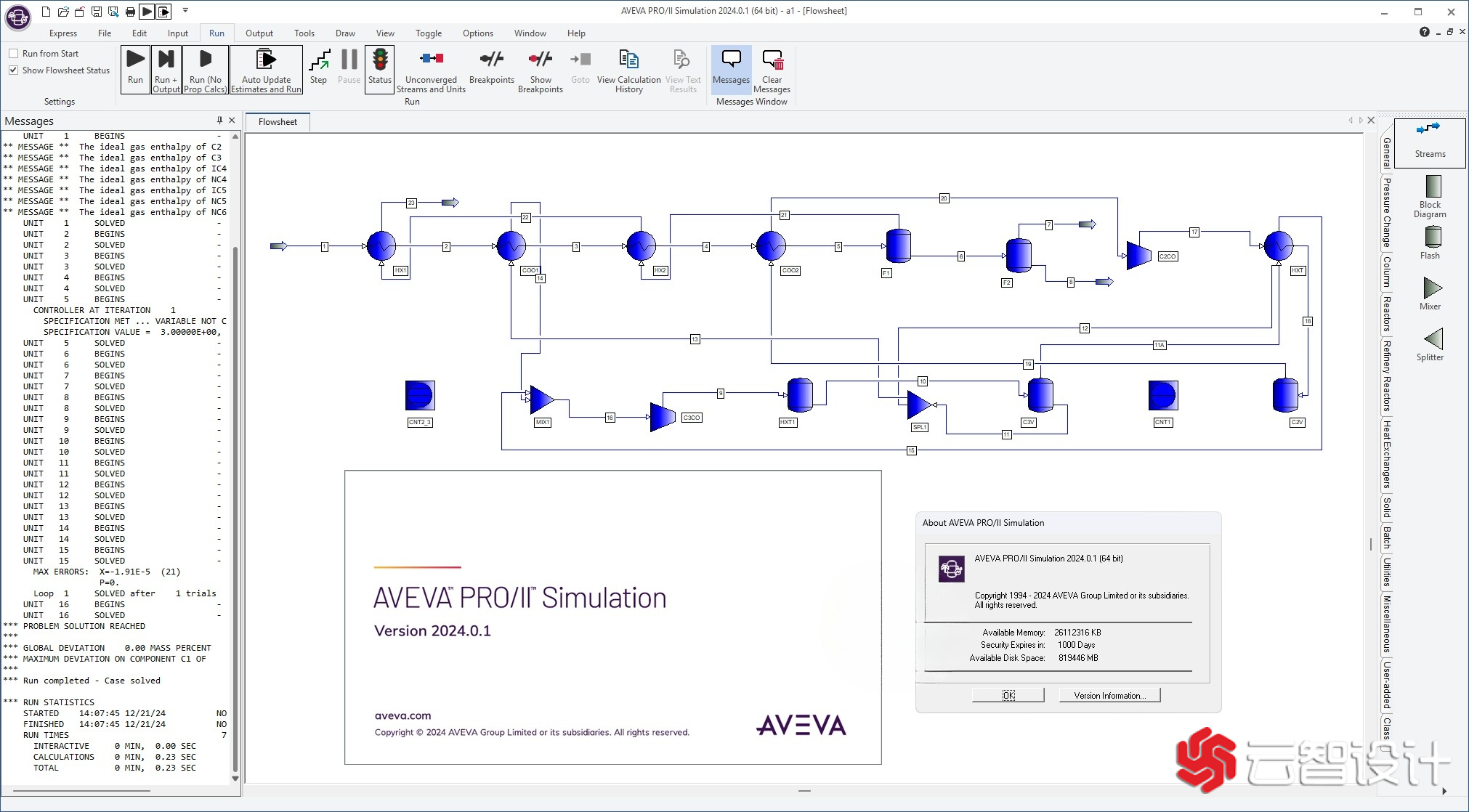
Task: Open the Tools menu
Action: pyautogui.click(x=304, y=33)
